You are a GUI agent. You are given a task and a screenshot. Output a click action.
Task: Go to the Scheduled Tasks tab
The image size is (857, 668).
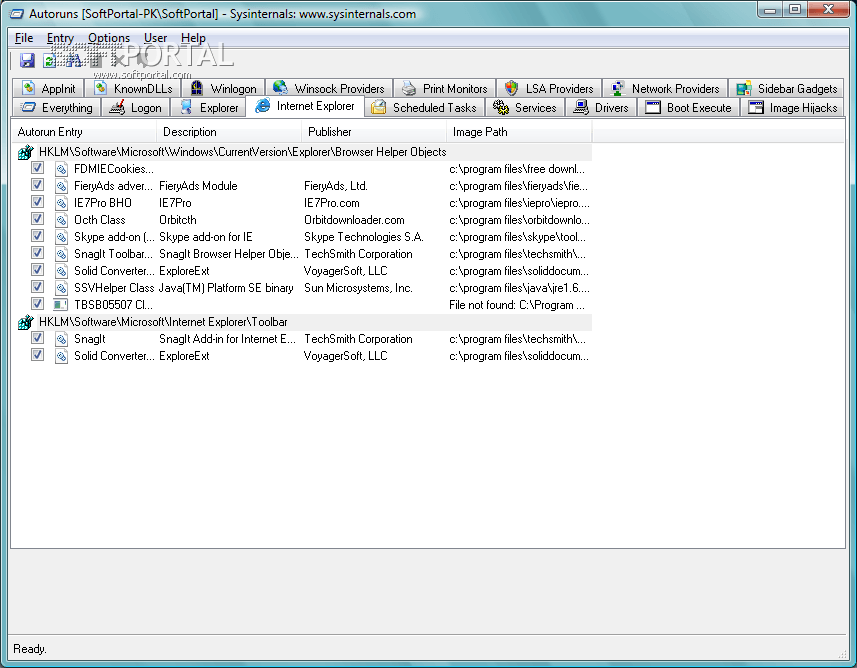pos(424,108)
